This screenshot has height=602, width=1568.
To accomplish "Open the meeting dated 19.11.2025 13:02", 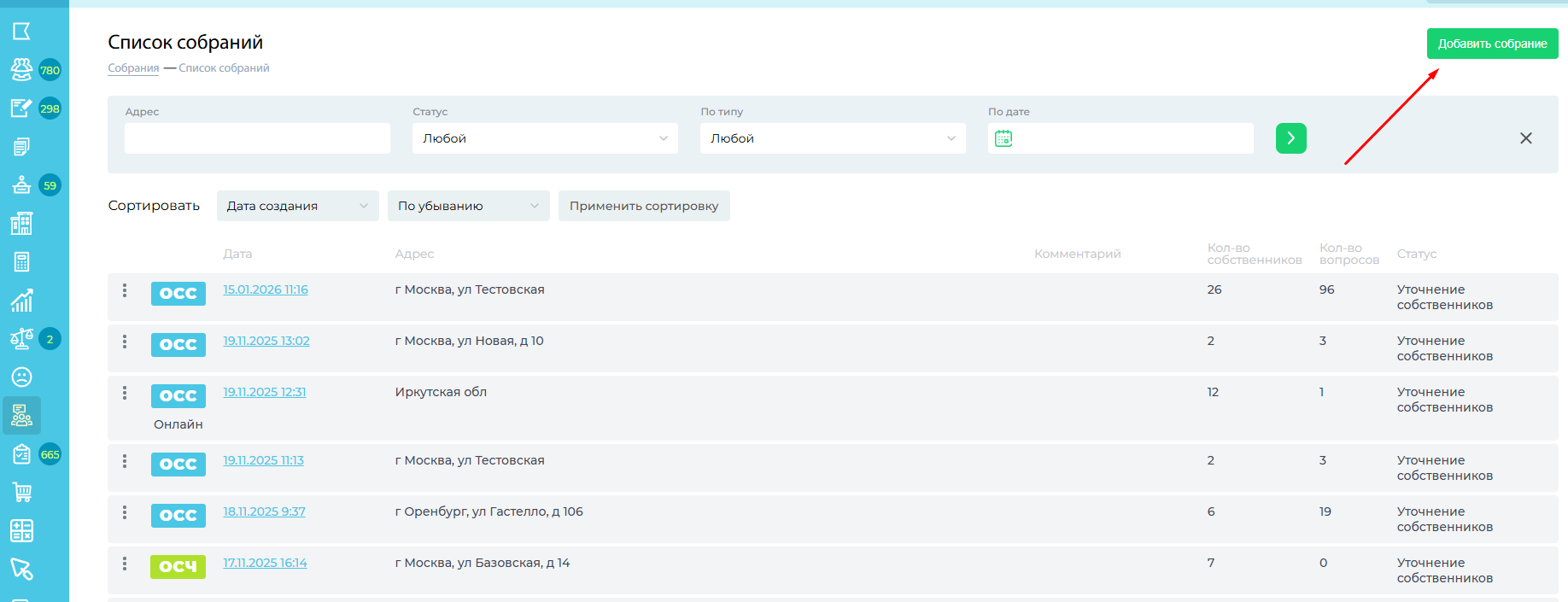I will click(x=266, y=341).
